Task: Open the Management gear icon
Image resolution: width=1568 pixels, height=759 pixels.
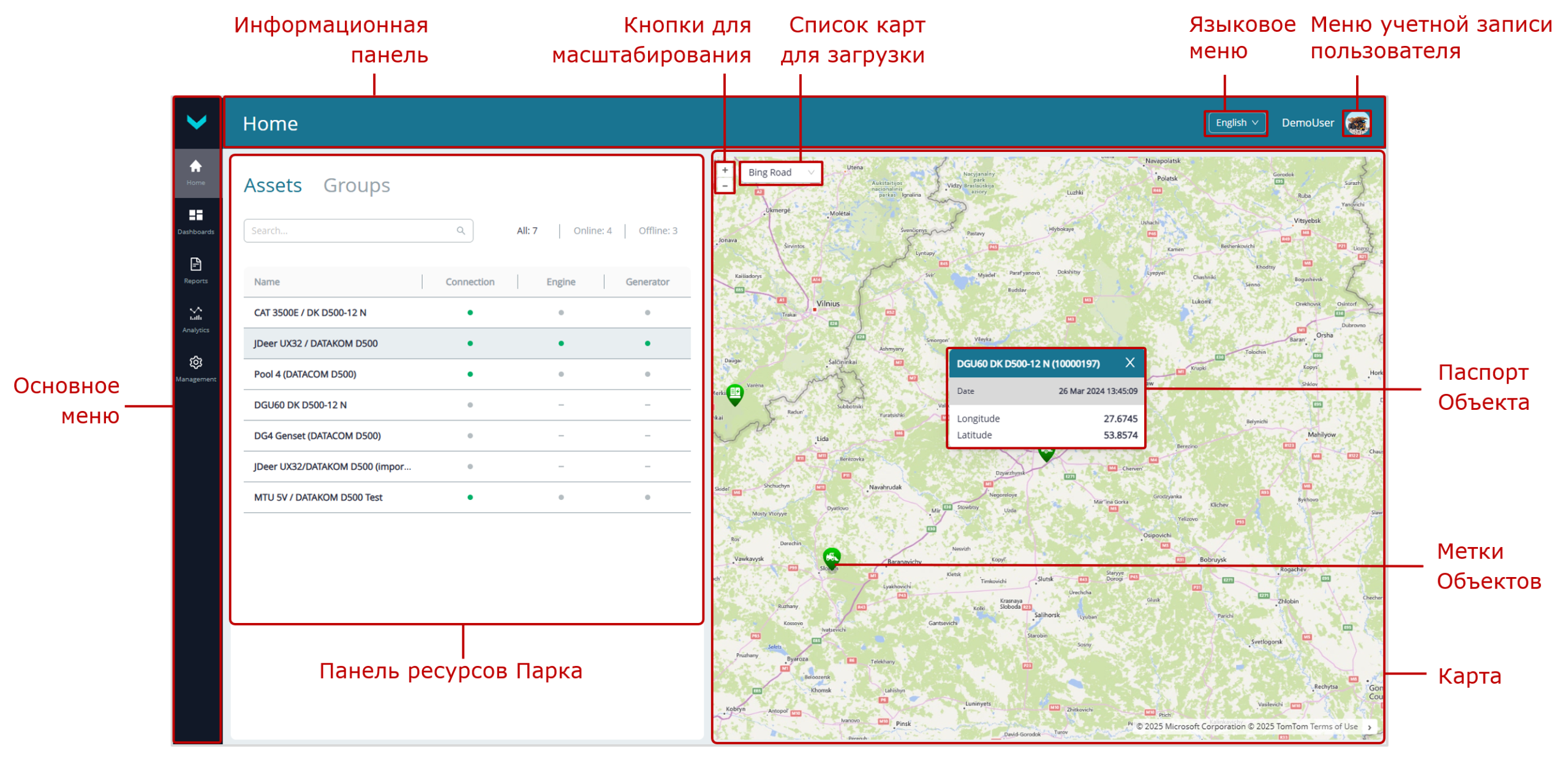Action: pyautogui.click(x=195, y=362)
